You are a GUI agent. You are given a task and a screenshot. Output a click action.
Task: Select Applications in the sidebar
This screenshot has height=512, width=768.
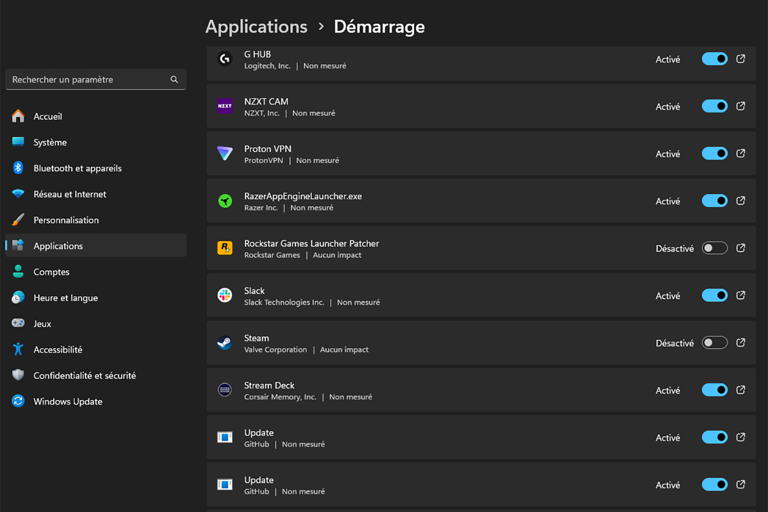coord(96,246)
